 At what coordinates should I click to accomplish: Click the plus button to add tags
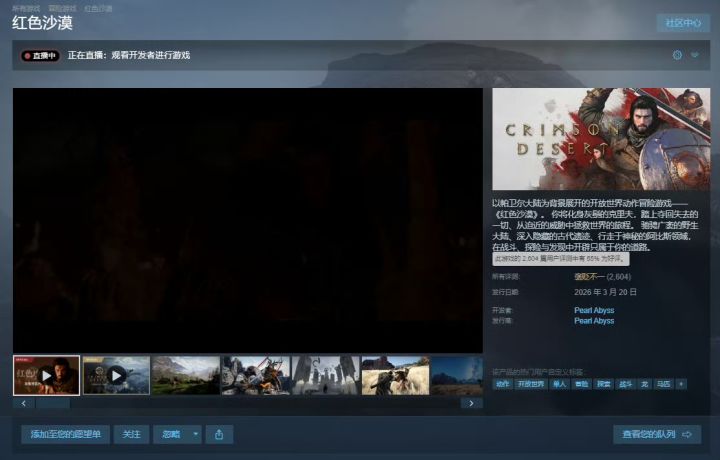(681, 384)
